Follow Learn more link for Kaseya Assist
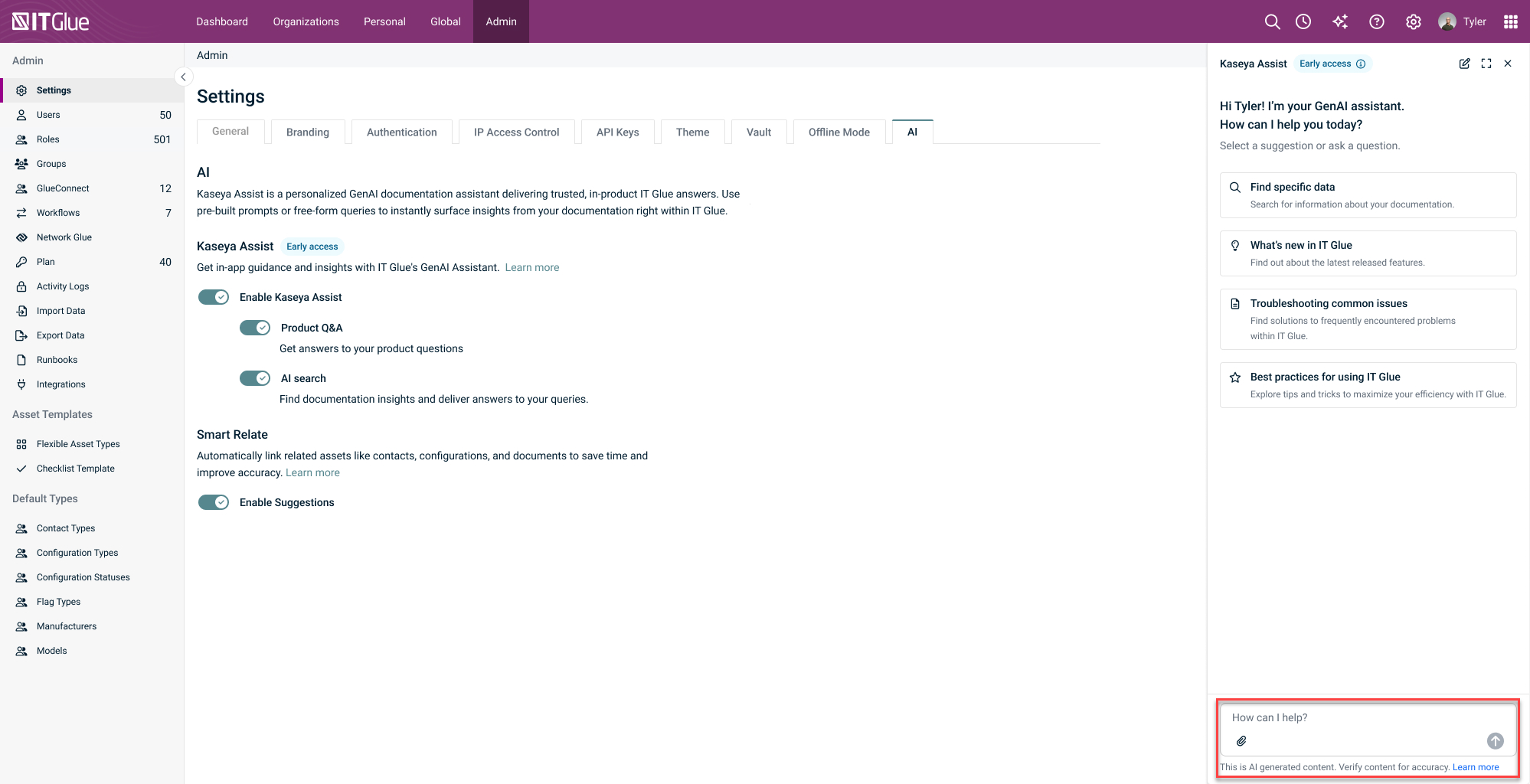This screenshot has height=784, width=1530. [x=532, y=267]
